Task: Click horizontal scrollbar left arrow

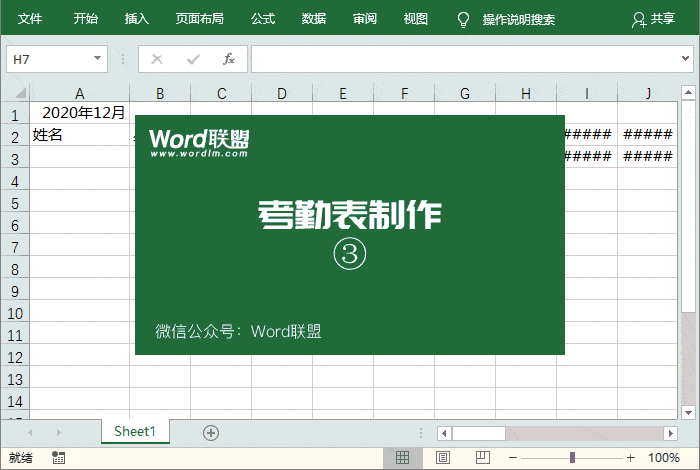Action: pyautogui.click(x=444, y=433)
